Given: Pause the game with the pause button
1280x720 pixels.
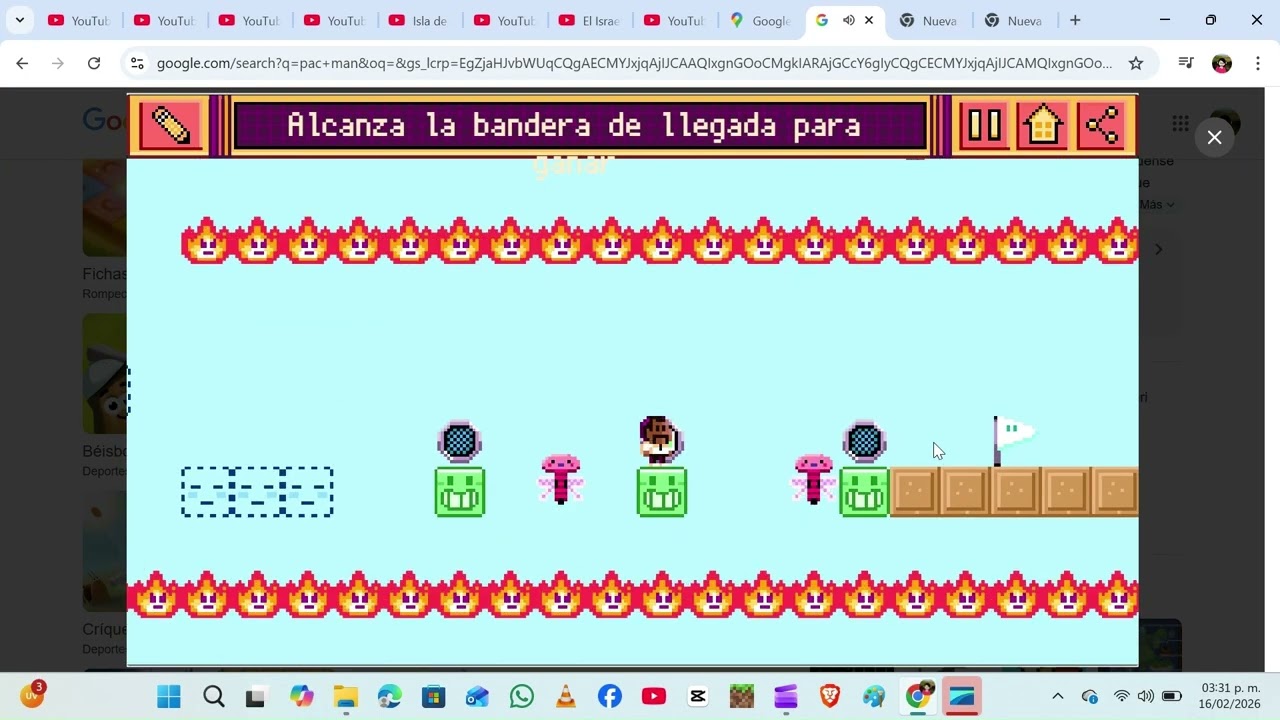Looking at the screenshot, I should click(984, 126).
